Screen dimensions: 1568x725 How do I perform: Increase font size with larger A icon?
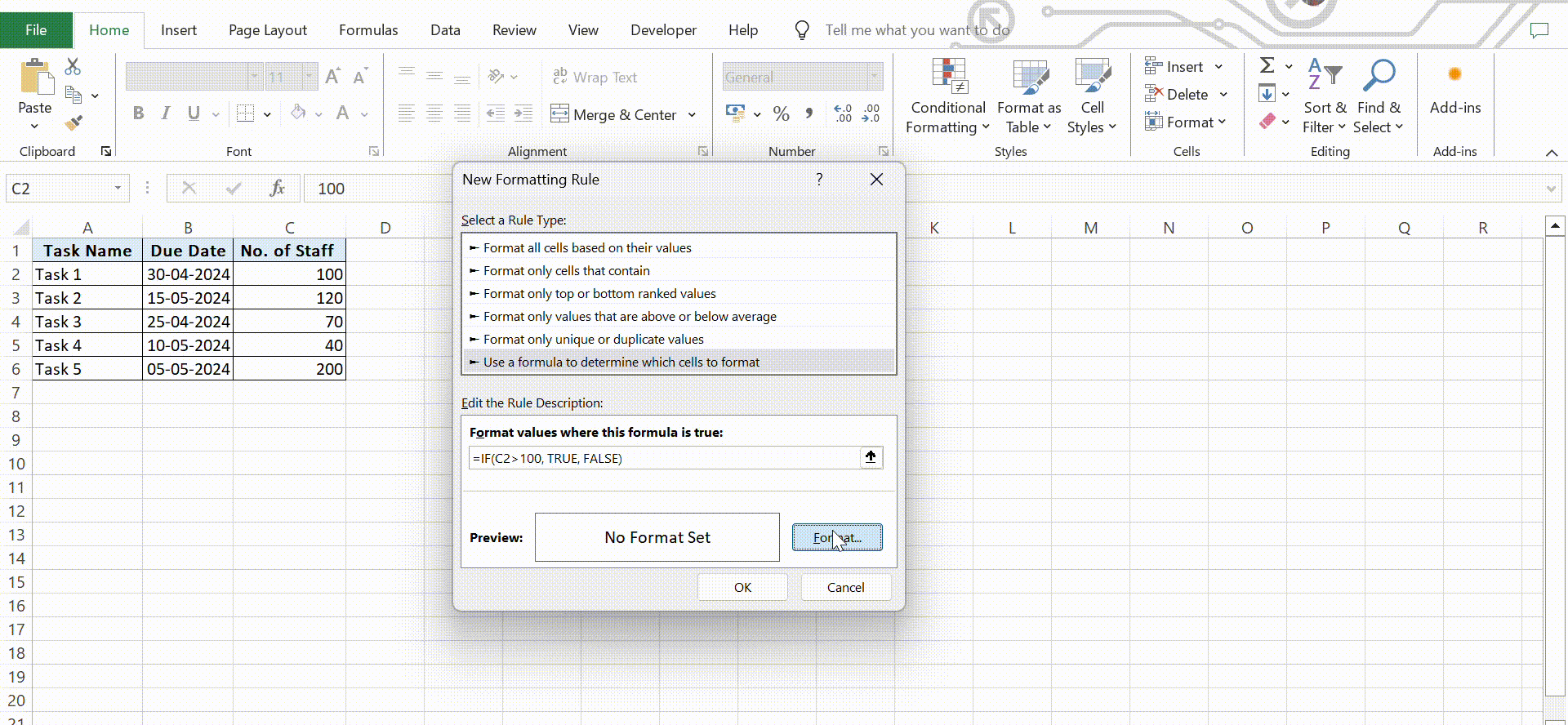point(332,77)
